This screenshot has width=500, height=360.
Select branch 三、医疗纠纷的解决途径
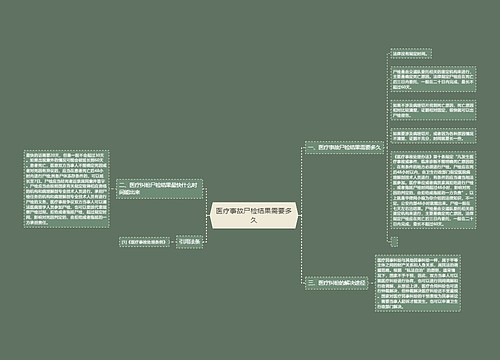pyautogui.click(x=337, y=283)
